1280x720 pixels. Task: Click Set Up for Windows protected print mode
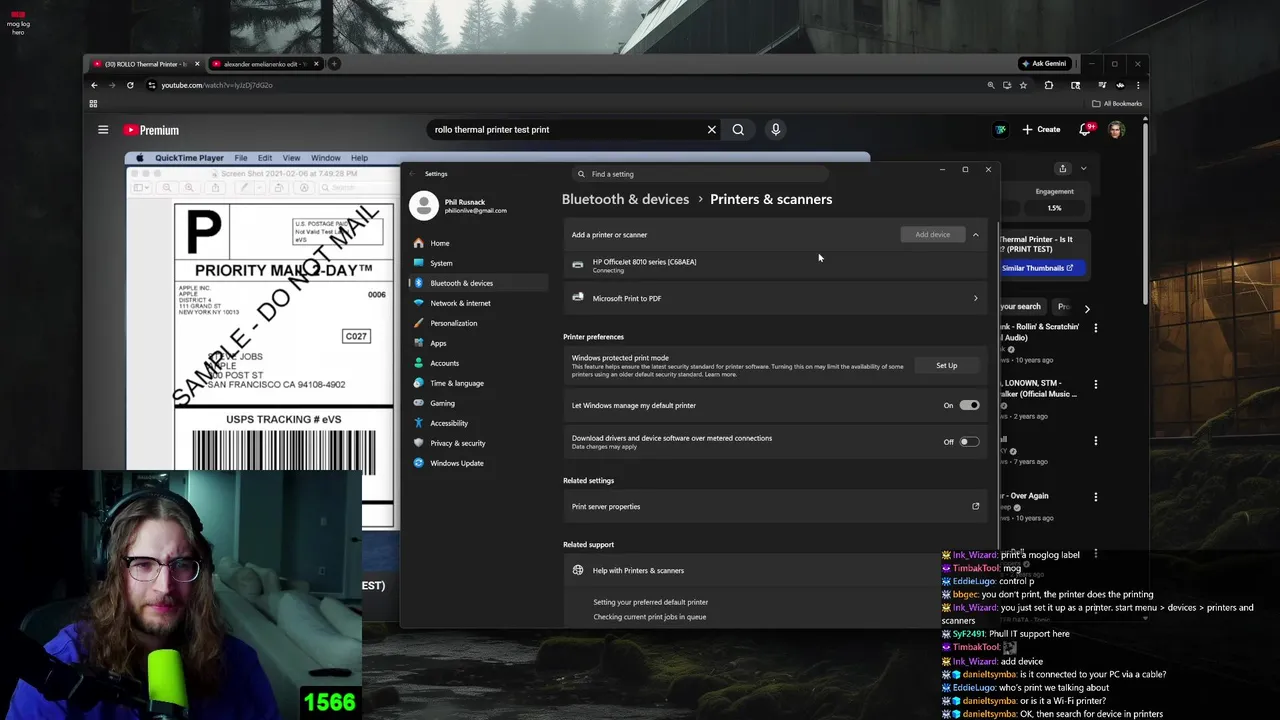click(946, 366)
